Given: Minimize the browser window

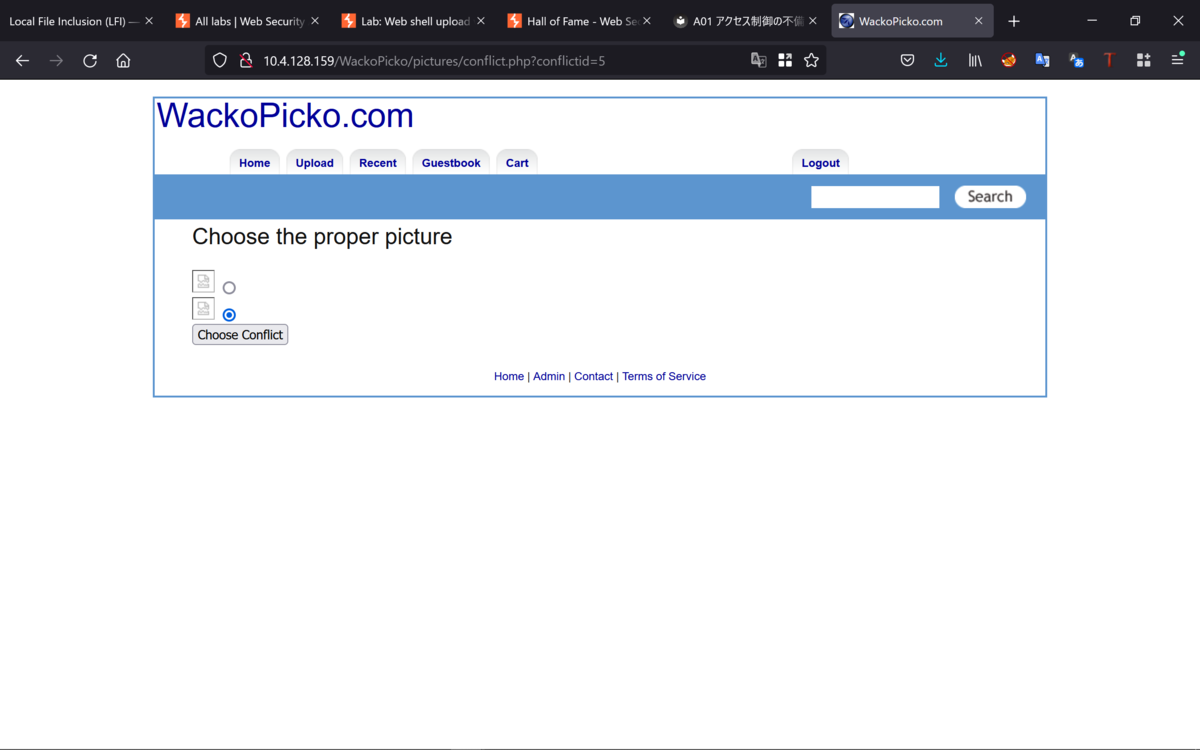Looking at the screenshot, I should coord(1091,21).
